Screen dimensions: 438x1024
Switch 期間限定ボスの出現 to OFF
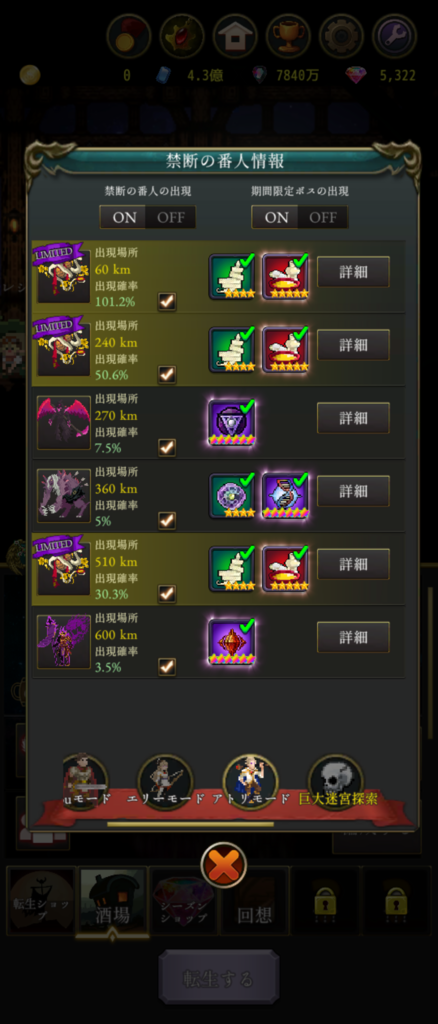click(x=323, y=217)
